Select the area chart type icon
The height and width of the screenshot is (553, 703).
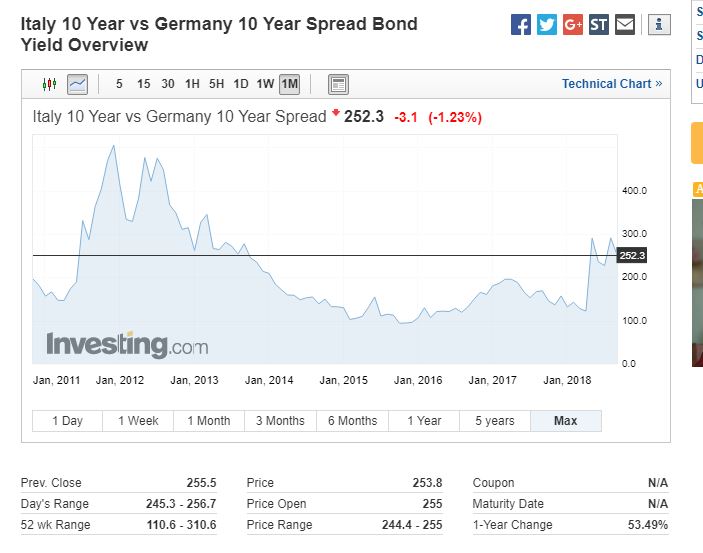coord(77,84)
